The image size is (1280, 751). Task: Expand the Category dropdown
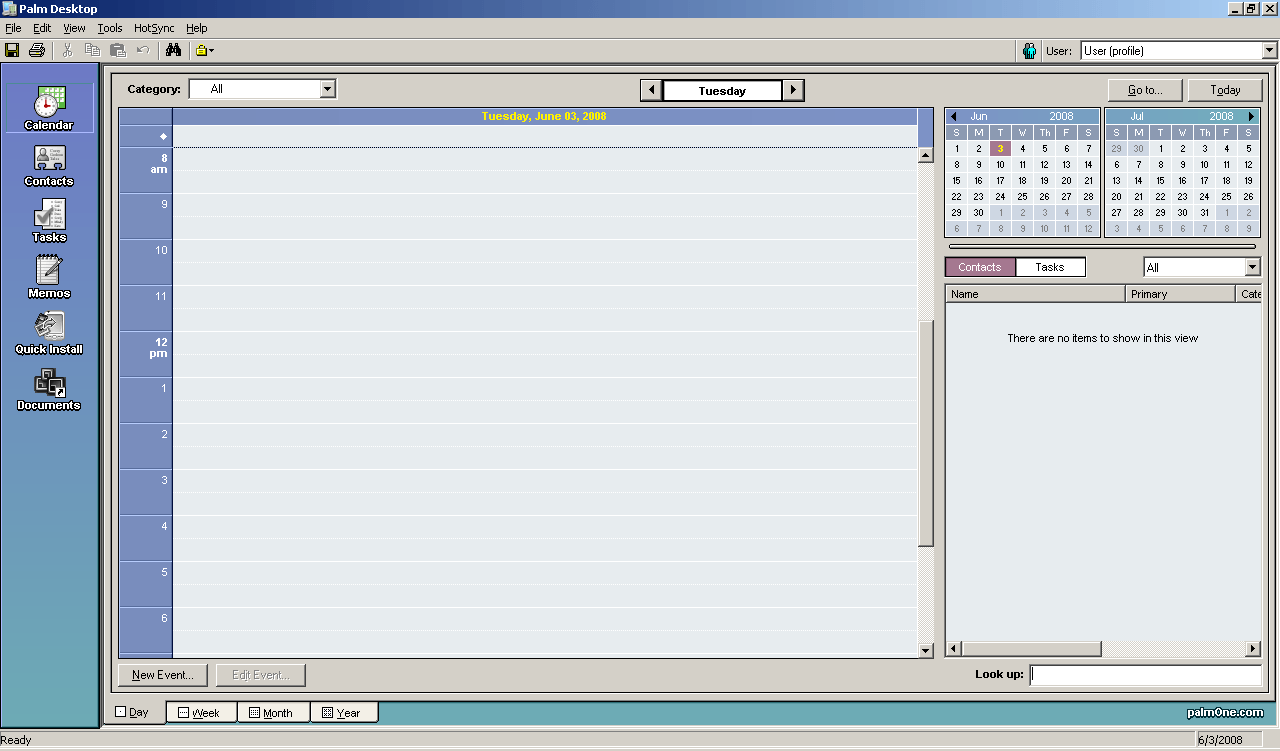pos(327,89)
